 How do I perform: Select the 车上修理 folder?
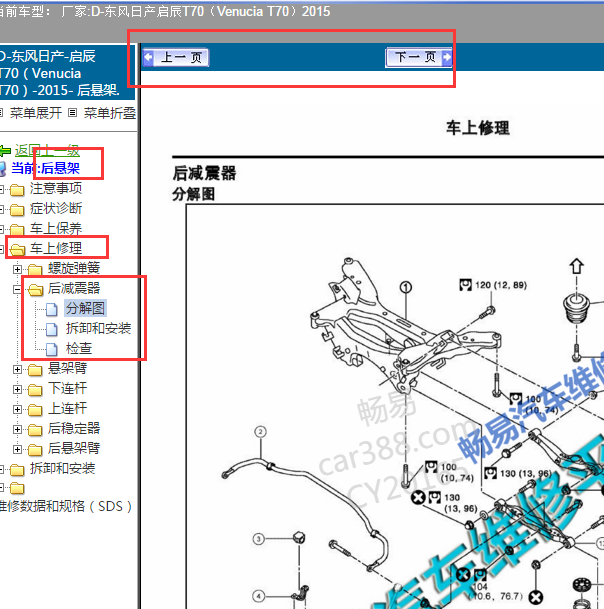(x=56, y=248)
